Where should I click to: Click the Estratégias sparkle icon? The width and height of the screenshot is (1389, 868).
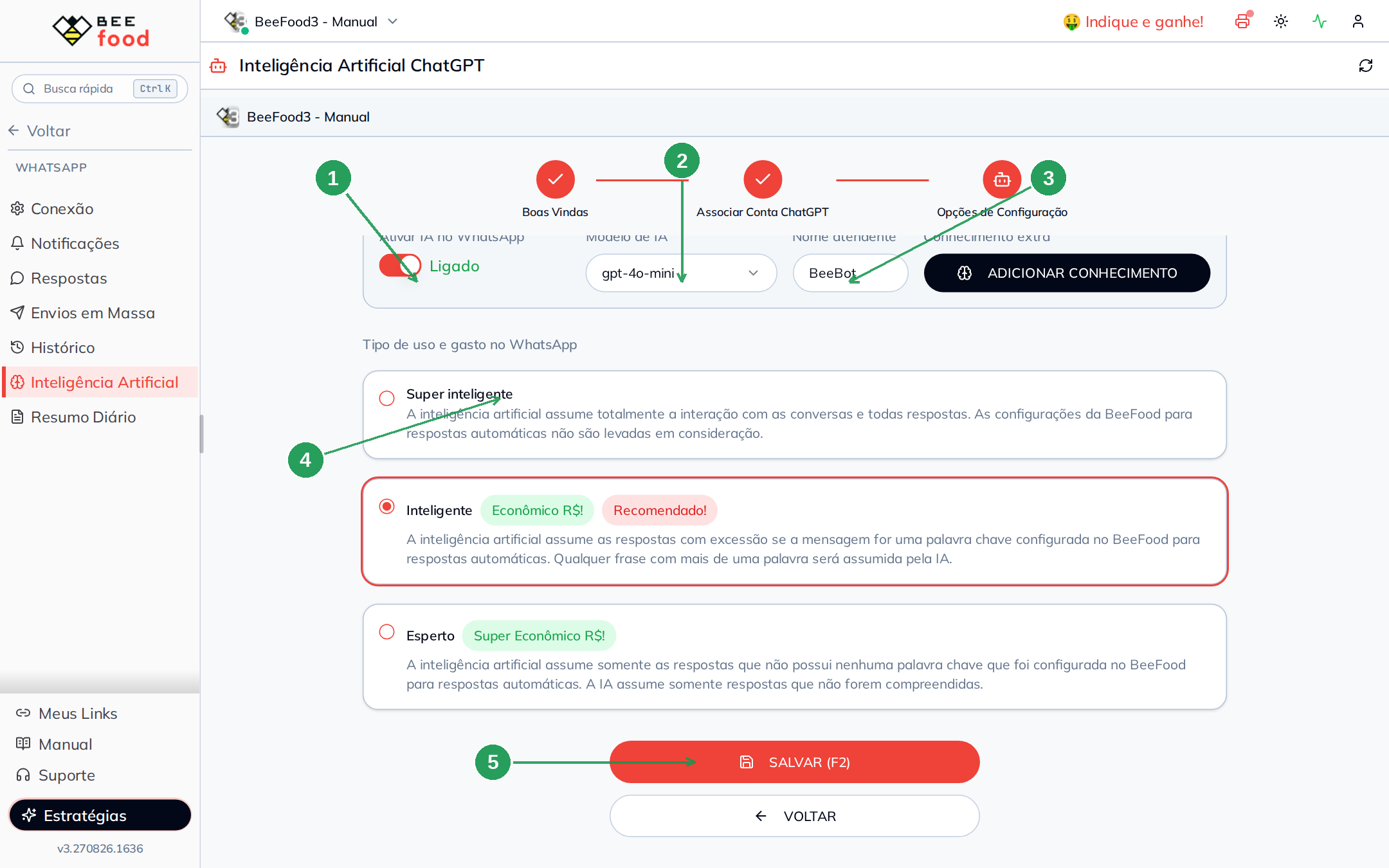29,815
